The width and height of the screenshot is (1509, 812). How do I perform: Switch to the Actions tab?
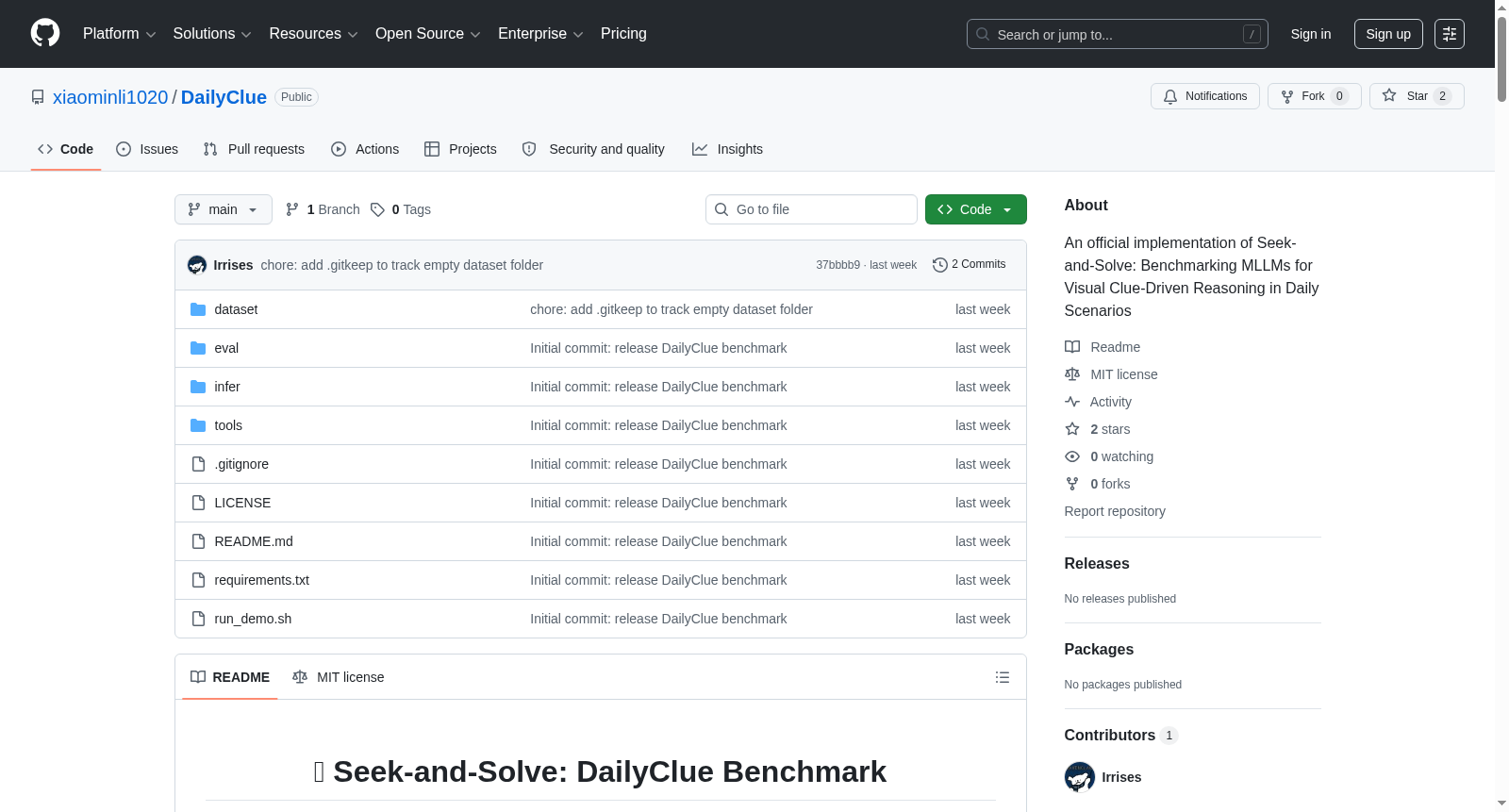365,149
